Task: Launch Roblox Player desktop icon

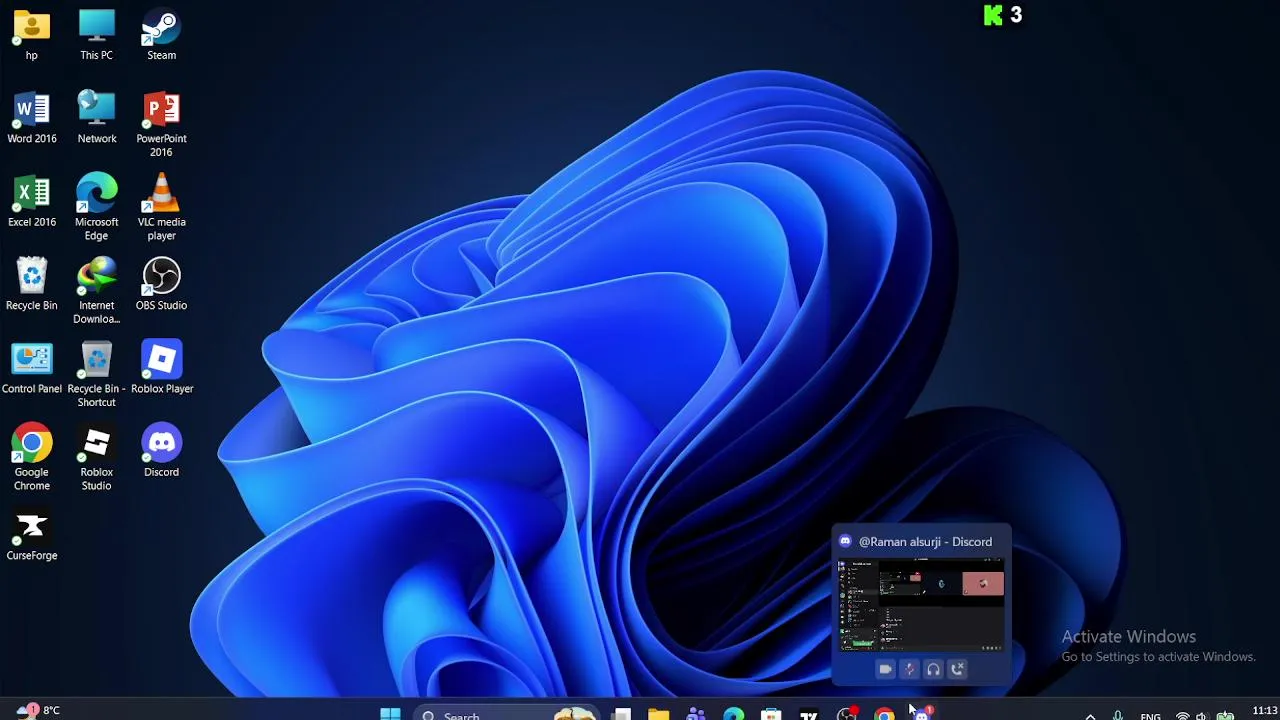Action: (x=161, y=368)
